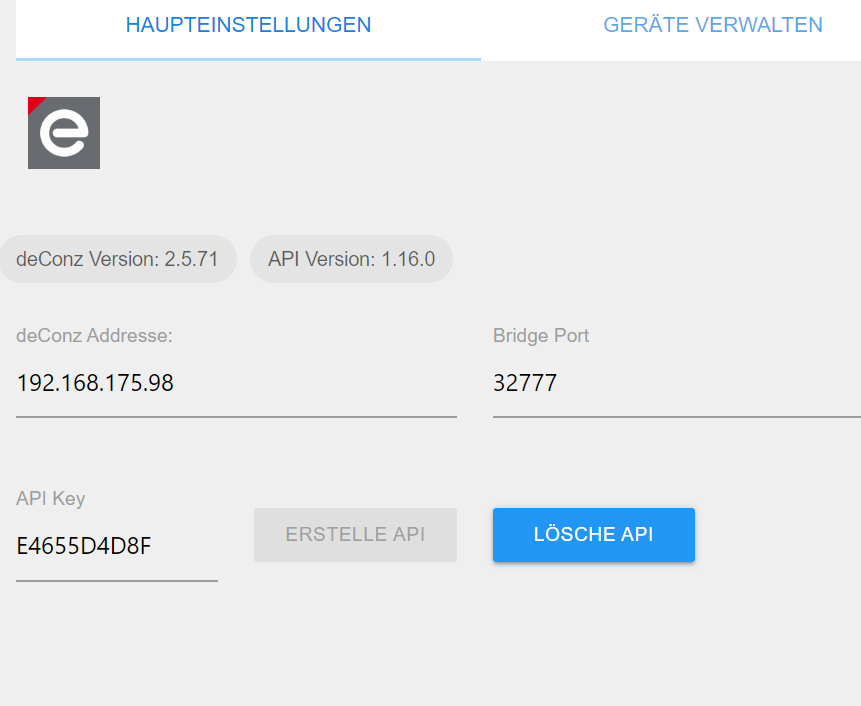Click the IP address 192.168.175.98
This screenshot has width=861, height=706.
tap(95, 382)
